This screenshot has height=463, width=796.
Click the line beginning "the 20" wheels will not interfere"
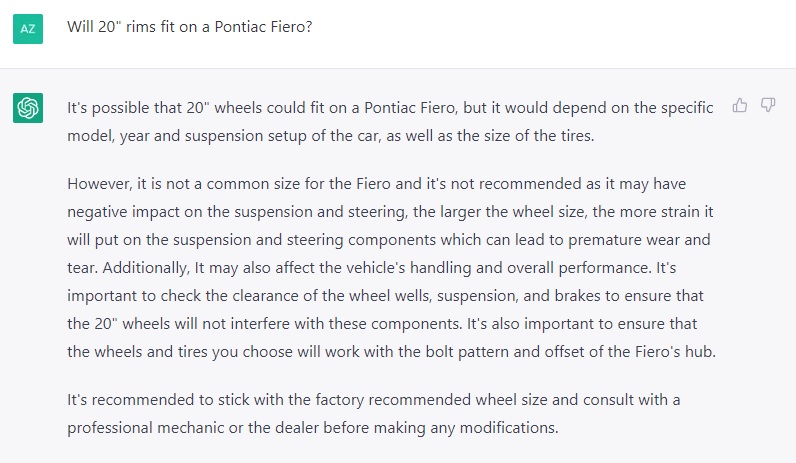(x=382, y=324)
